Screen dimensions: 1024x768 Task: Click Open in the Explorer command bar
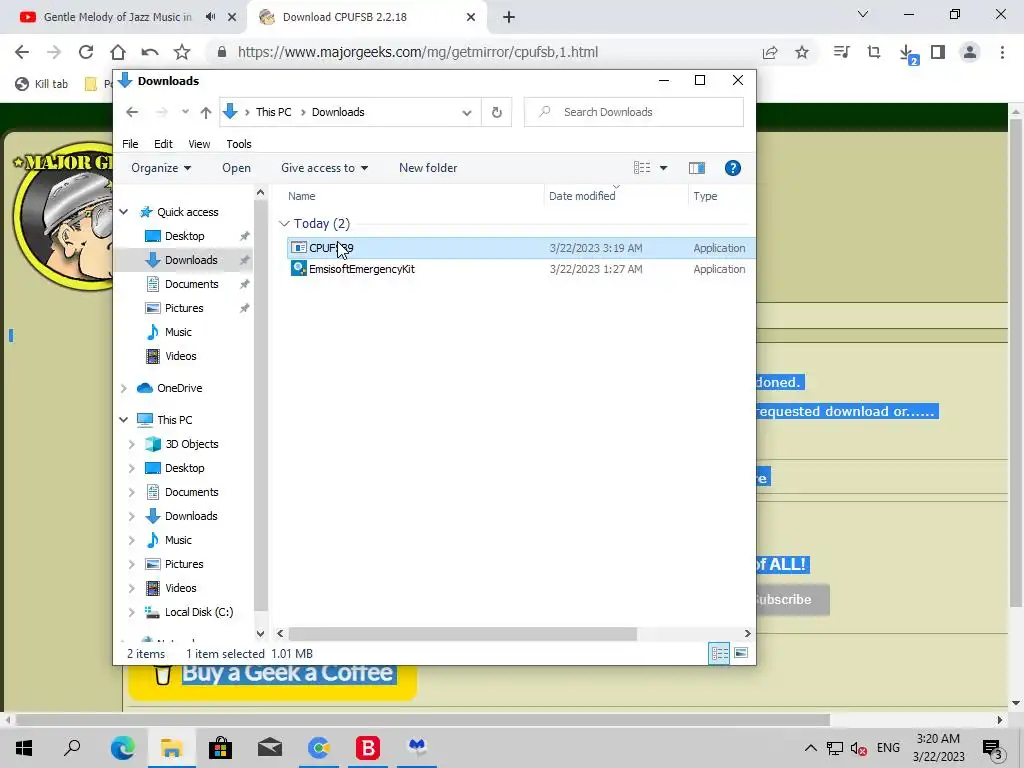coord(236,168)
